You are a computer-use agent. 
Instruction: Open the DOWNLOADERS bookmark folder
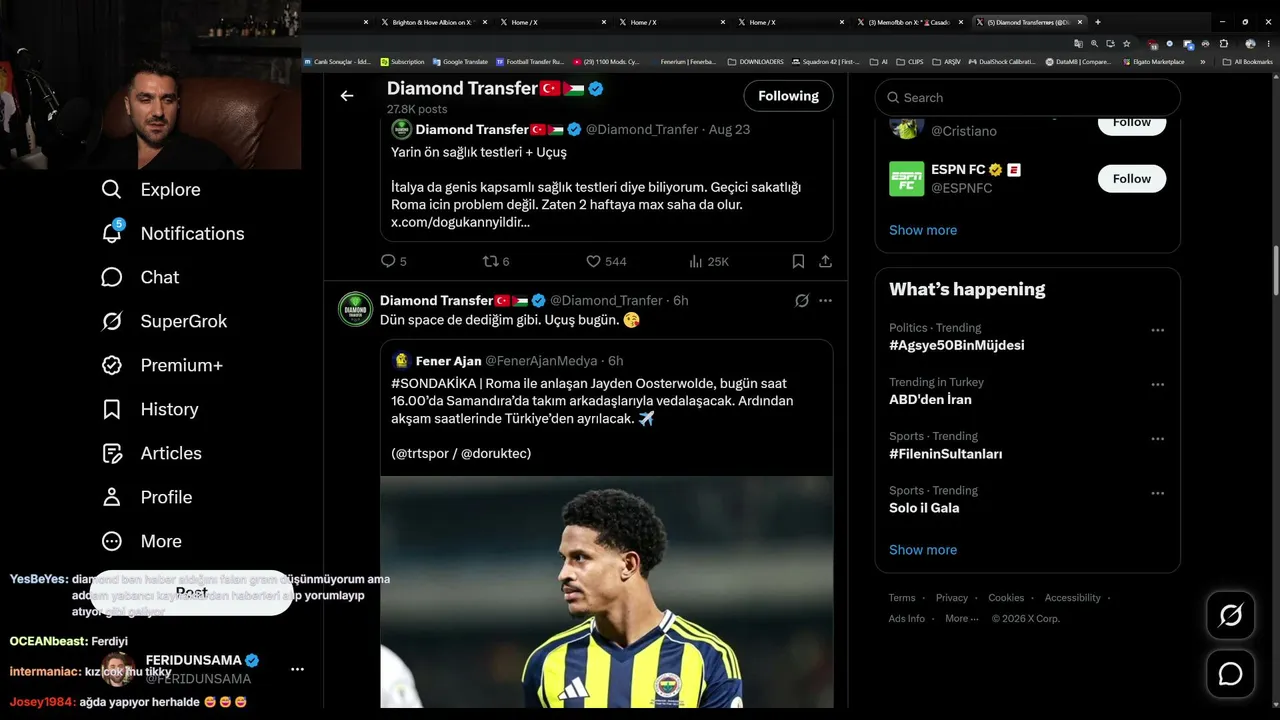tap(756, 62)
